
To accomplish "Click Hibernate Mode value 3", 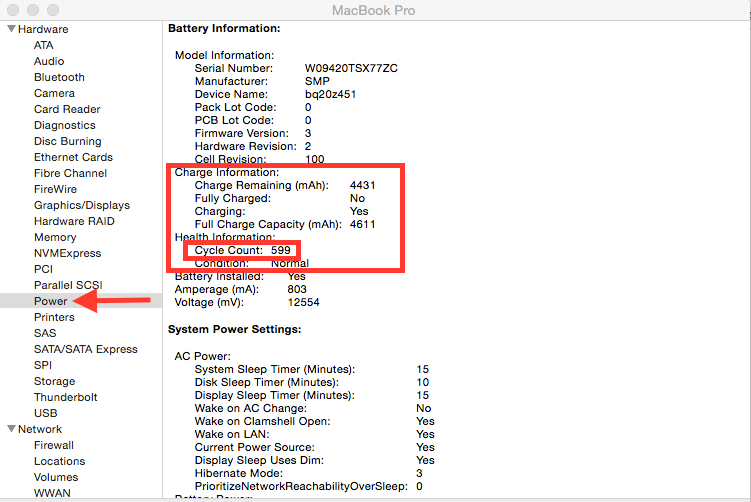I will pos(419,473).
